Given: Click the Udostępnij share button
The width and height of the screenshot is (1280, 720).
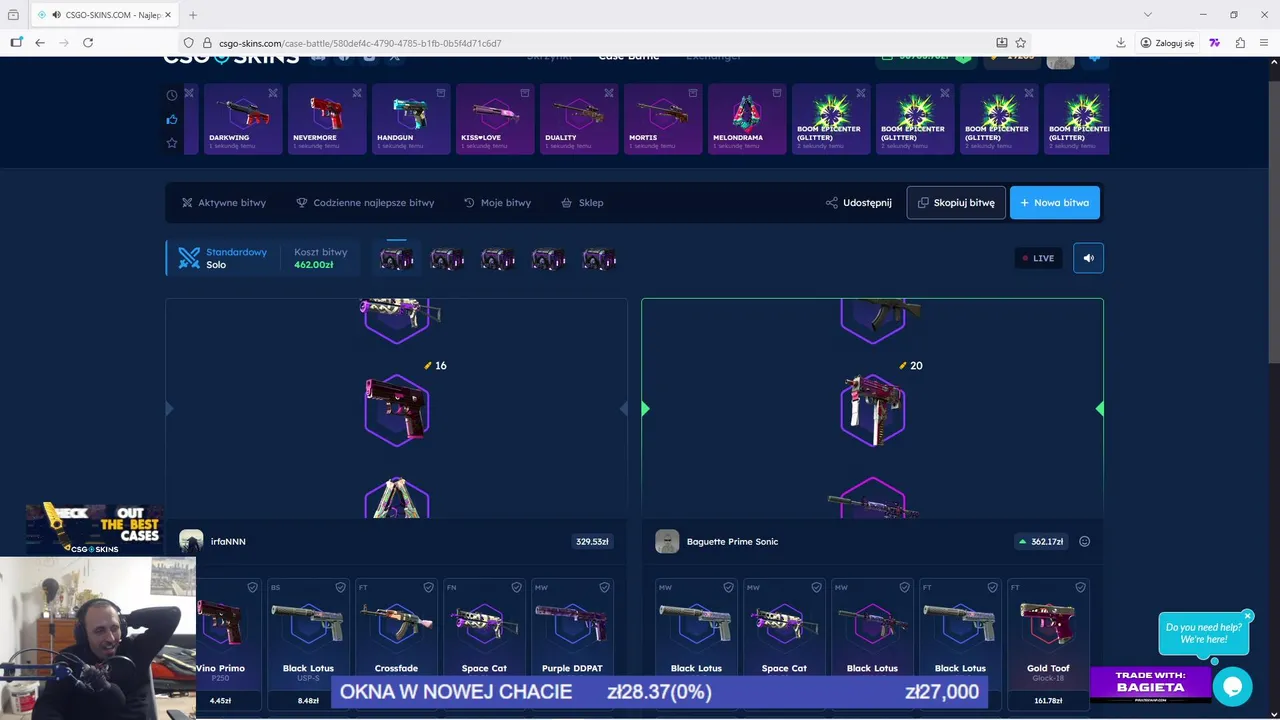Looking at the screenshot, I should [859, 202].
